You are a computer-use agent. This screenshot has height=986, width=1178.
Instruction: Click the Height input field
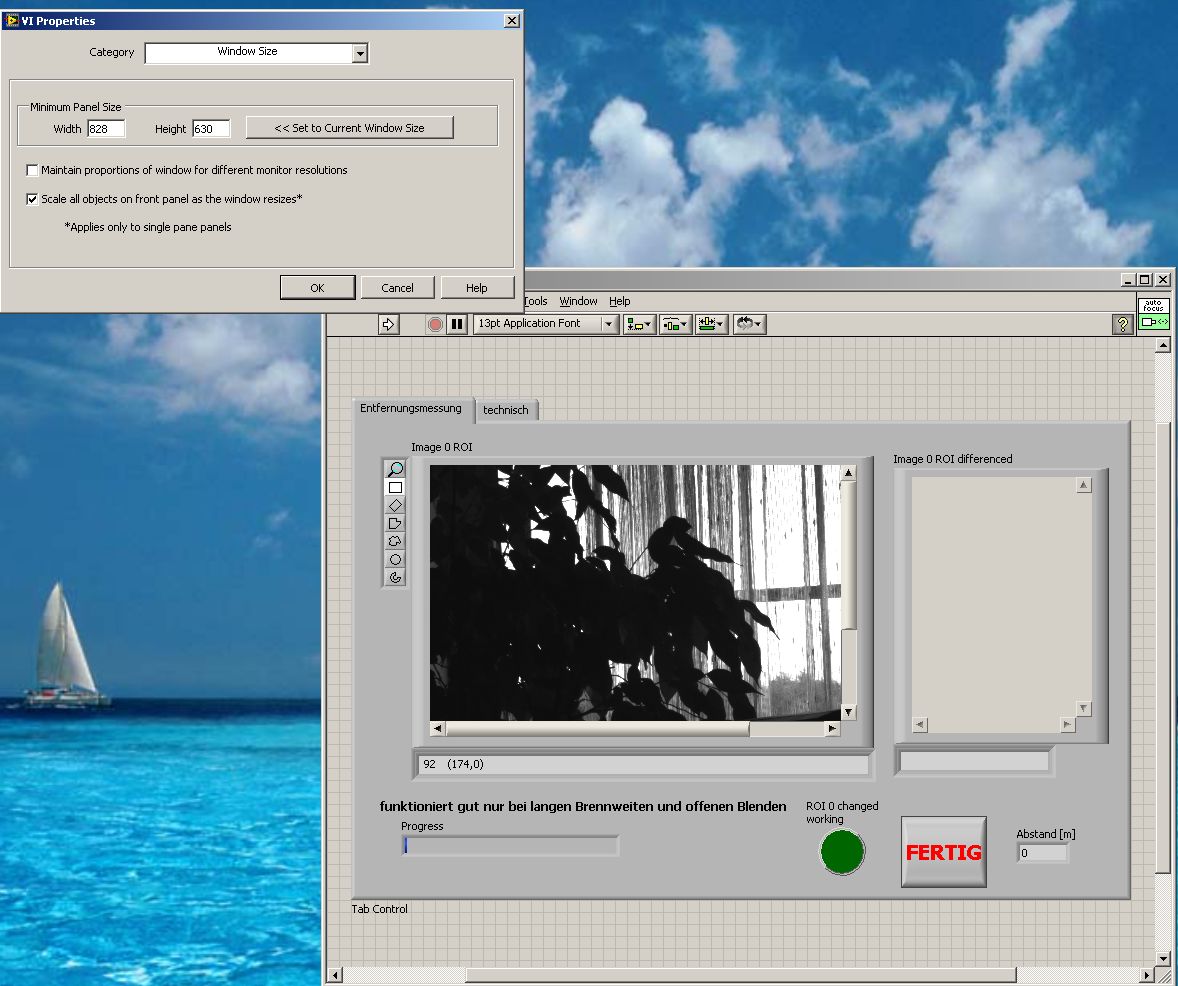pyautogui.click(x=211, y=129)
